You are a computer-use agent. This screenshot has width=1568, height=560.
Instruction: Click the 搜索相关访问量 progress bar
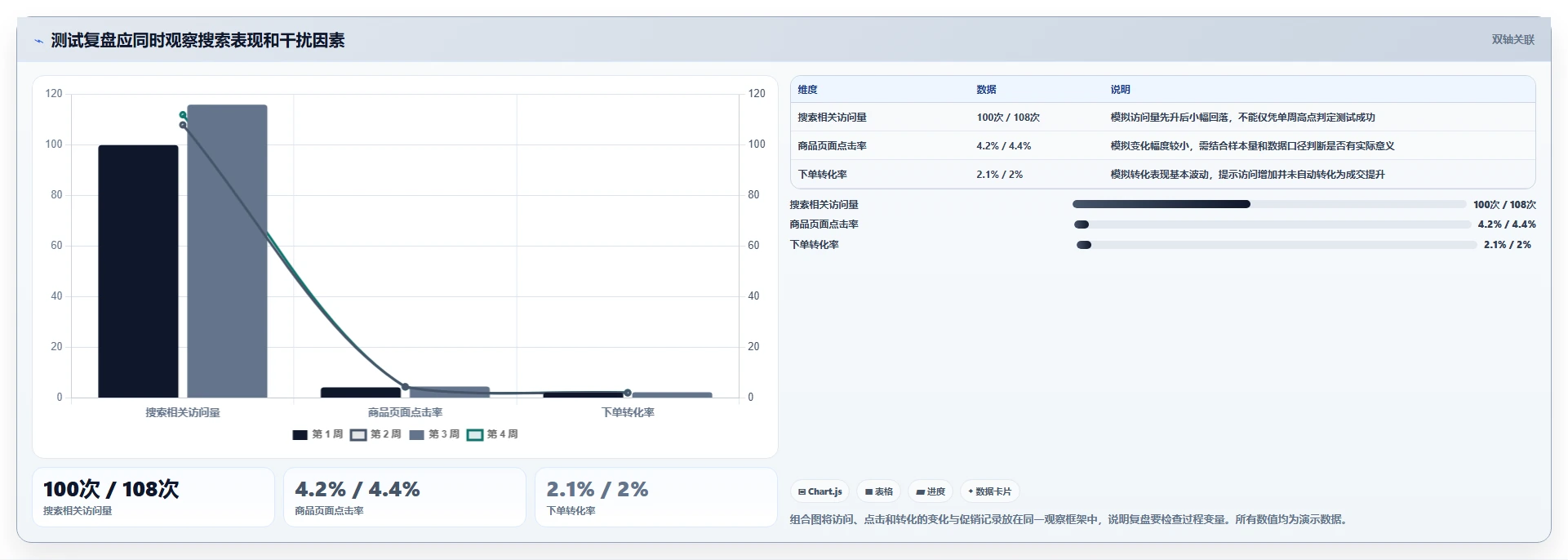1269,204
